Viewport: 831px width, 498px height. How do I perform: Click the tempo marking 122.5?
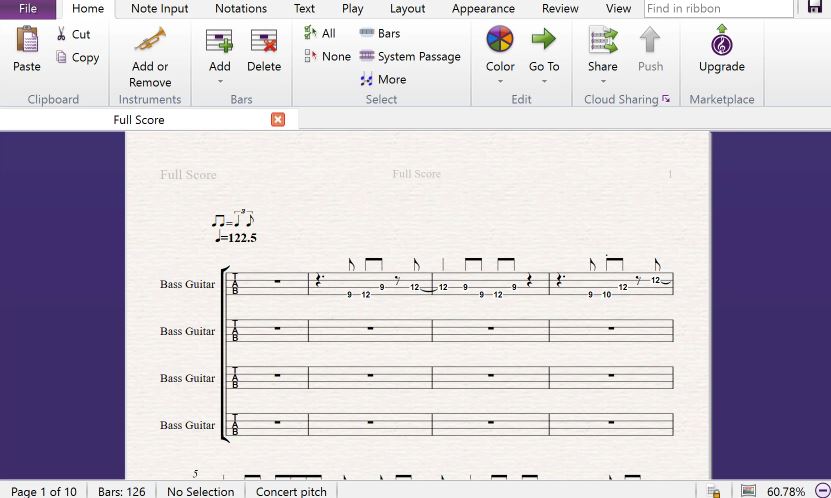pyautogui.click(x=236, y=237)
